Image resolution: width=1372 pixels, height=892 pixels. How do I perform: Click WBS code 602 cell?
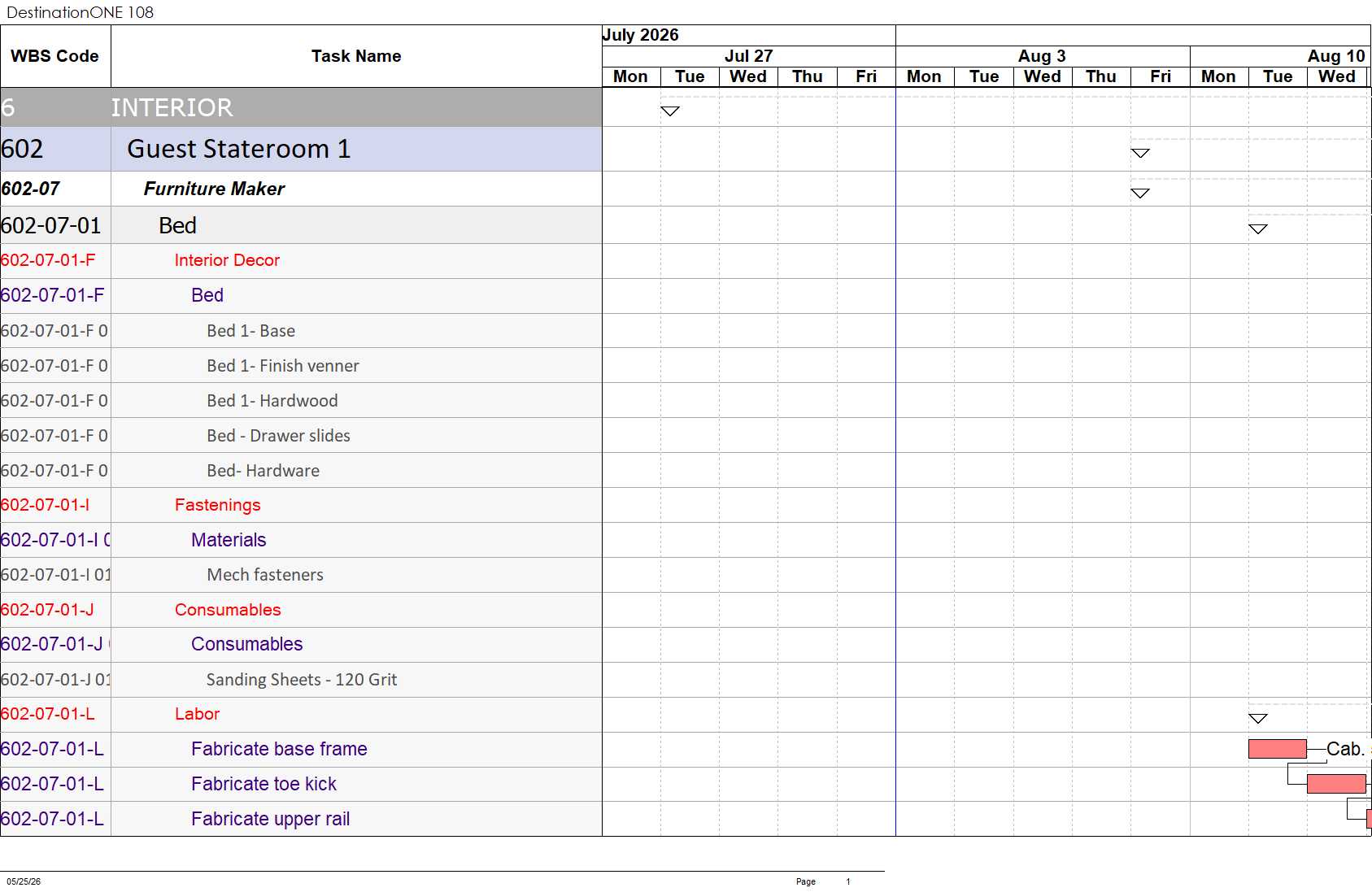[x=55, y=149]
